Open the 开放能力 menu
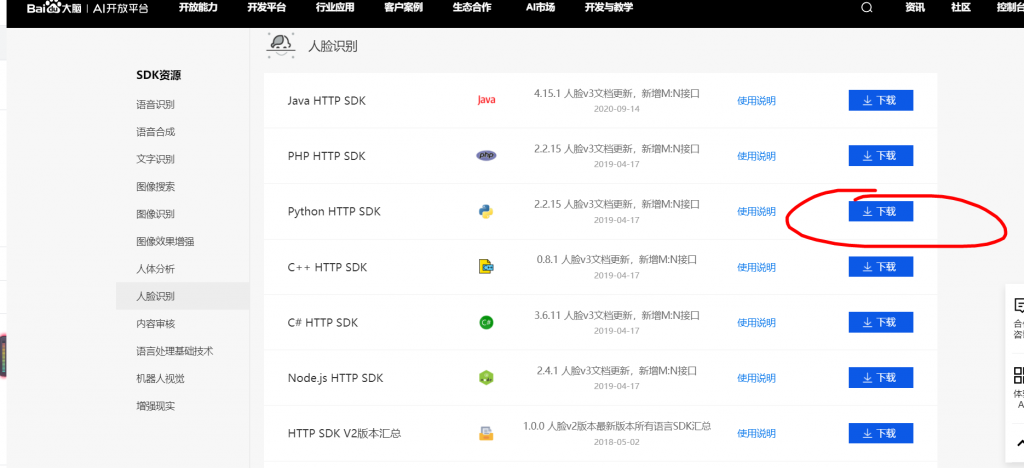 tap(199, 8)
